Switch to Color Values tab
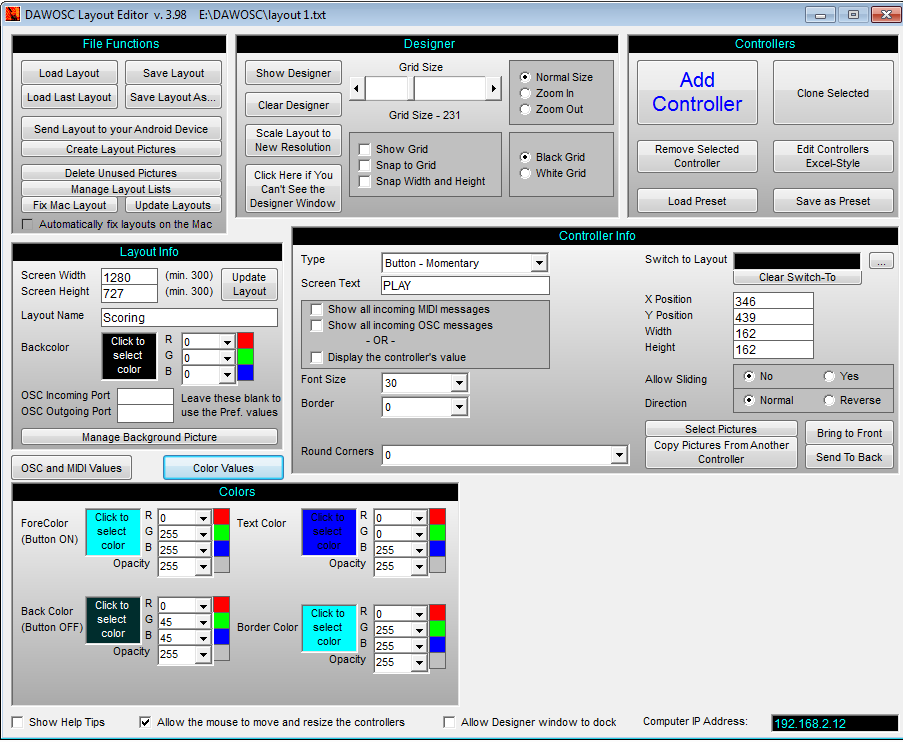 [223, 468]
